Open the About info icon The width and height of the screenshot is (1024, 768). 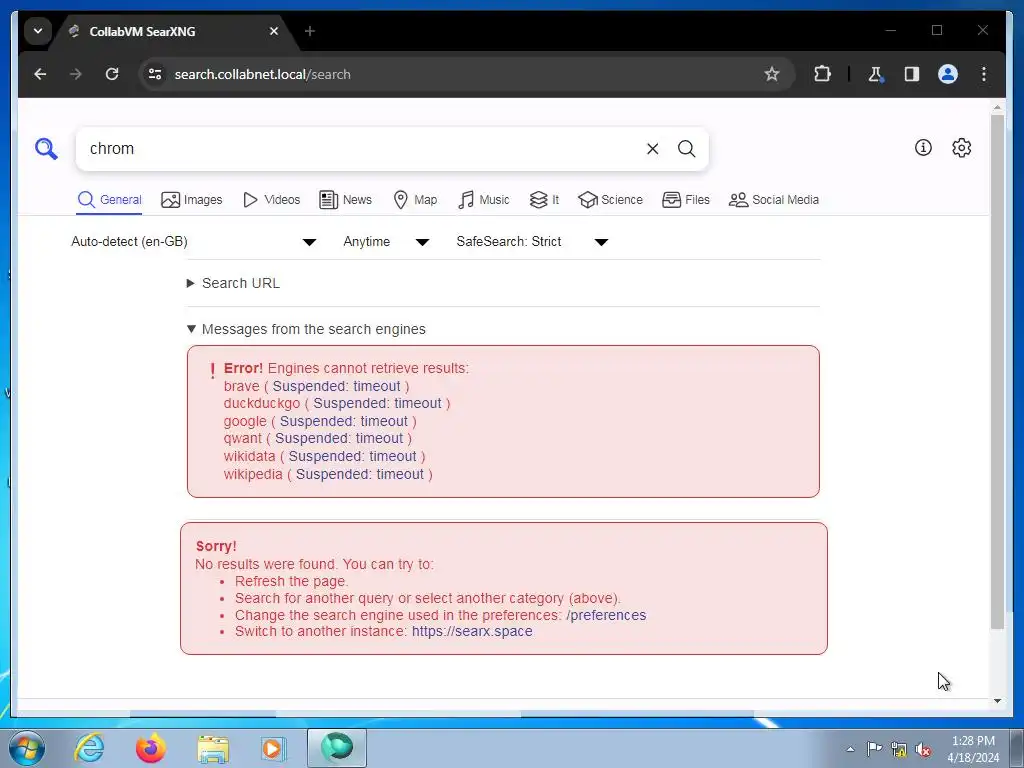click(923, 148)
